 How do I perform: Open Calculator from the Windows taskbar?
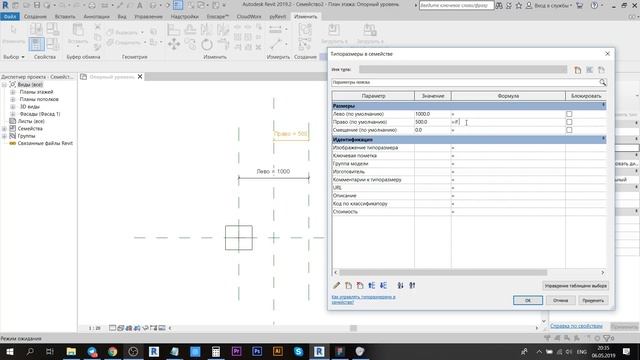click(216, 351)
